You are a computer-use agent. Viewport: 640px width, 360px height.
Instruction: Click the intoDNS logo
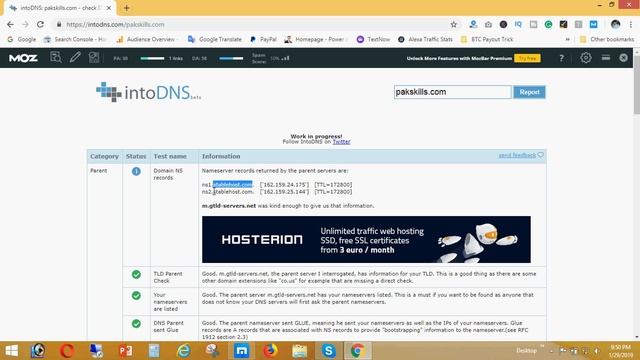tap(149, 92)
